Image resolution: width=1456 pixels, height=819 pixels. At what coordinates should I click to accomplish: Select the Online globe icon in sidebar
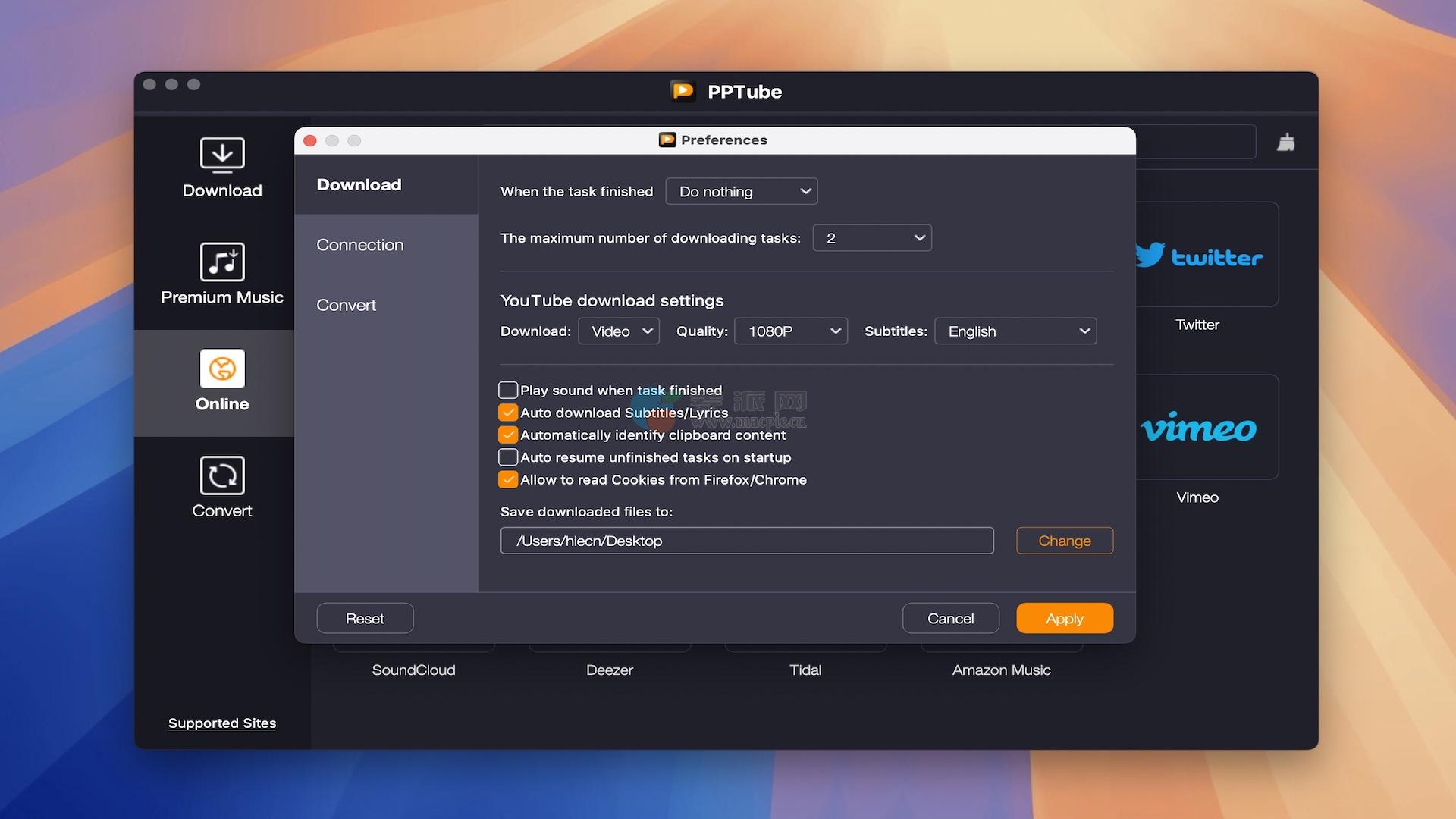[x=221, y=369]
